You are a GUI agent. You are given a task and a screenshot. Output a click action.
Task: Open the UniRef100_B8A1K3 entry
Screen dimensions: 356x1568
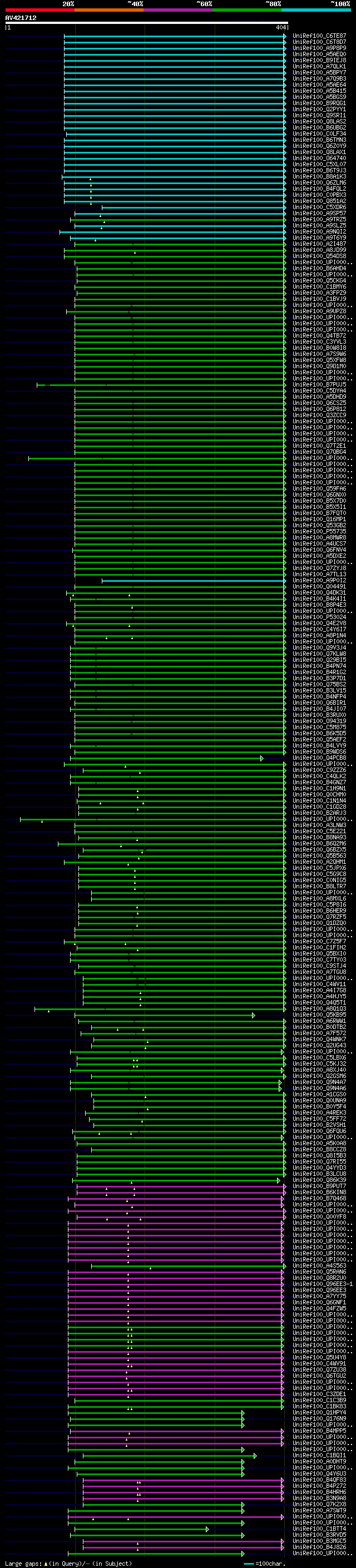pyautogui.click(x=319, y=176)
